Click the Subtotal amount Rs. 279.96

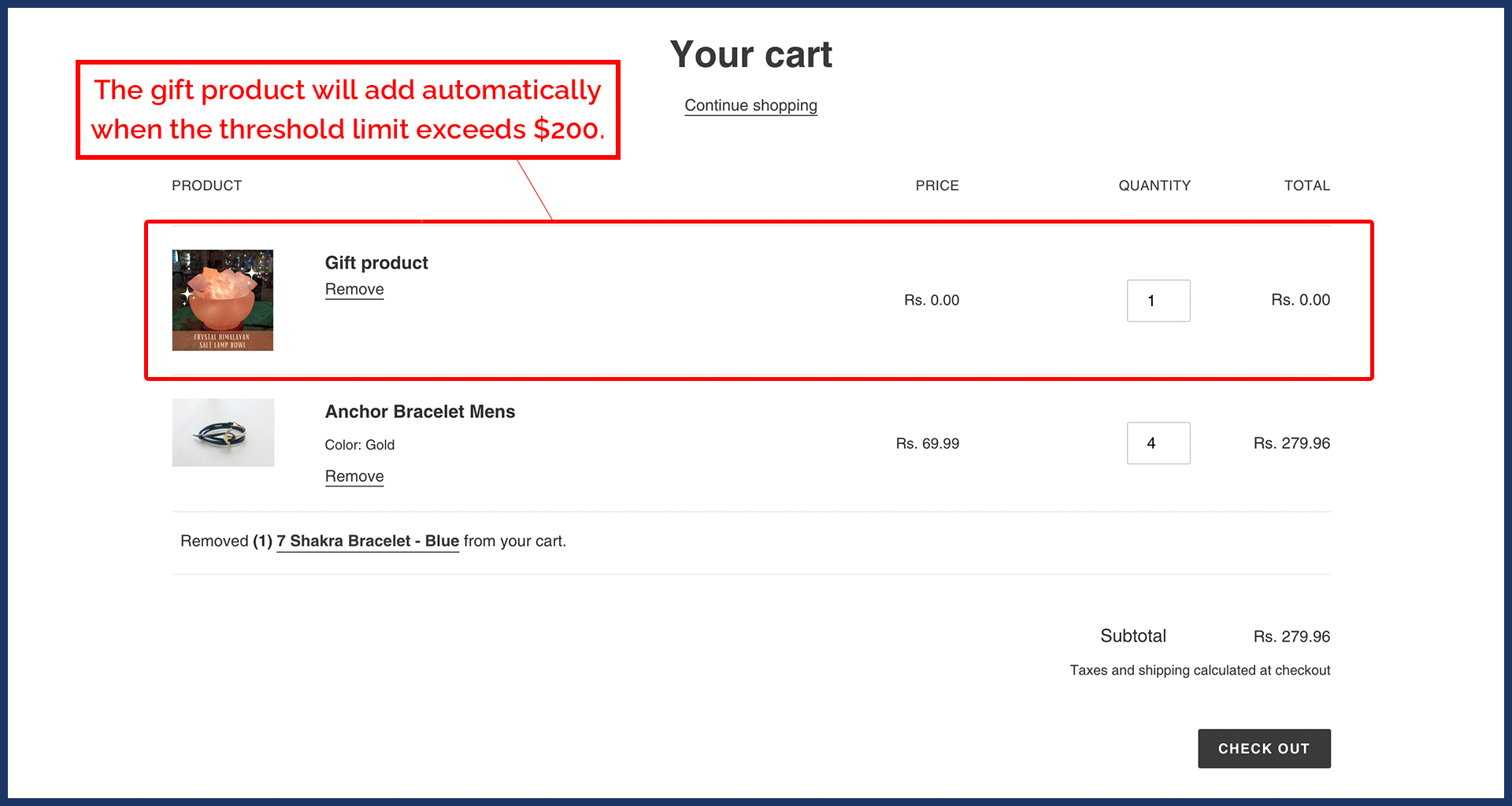tap(1291, 637)
